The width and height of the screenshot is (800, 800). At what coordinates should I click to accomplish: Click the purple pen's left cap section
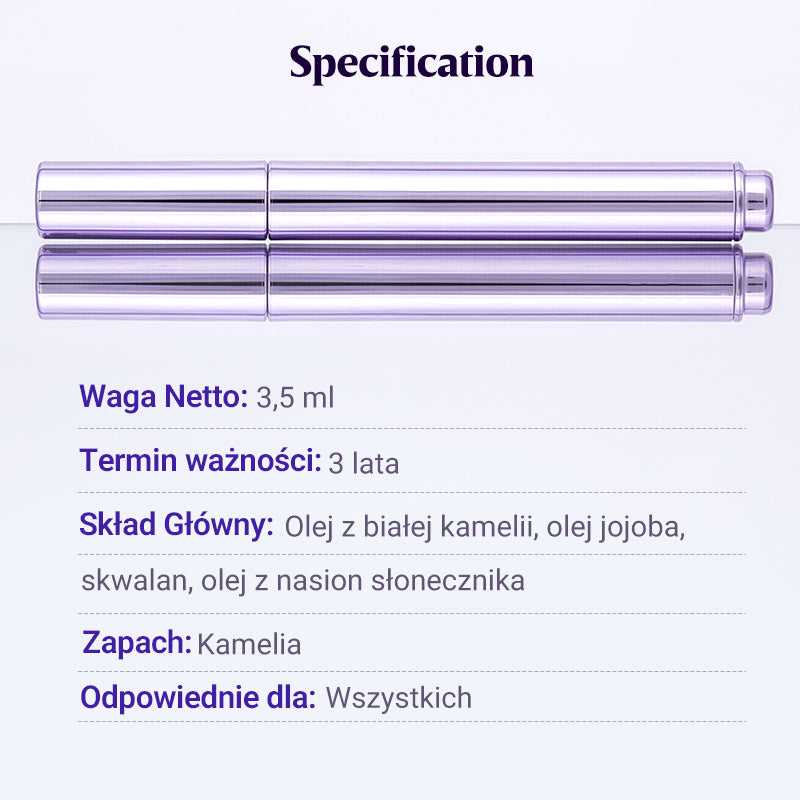152,200
